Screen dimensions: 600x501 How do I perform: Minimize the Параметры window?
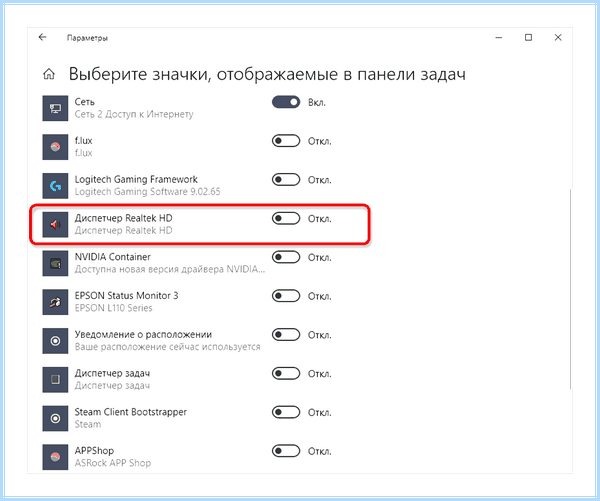pyautogui.click(x=499, y=38)
